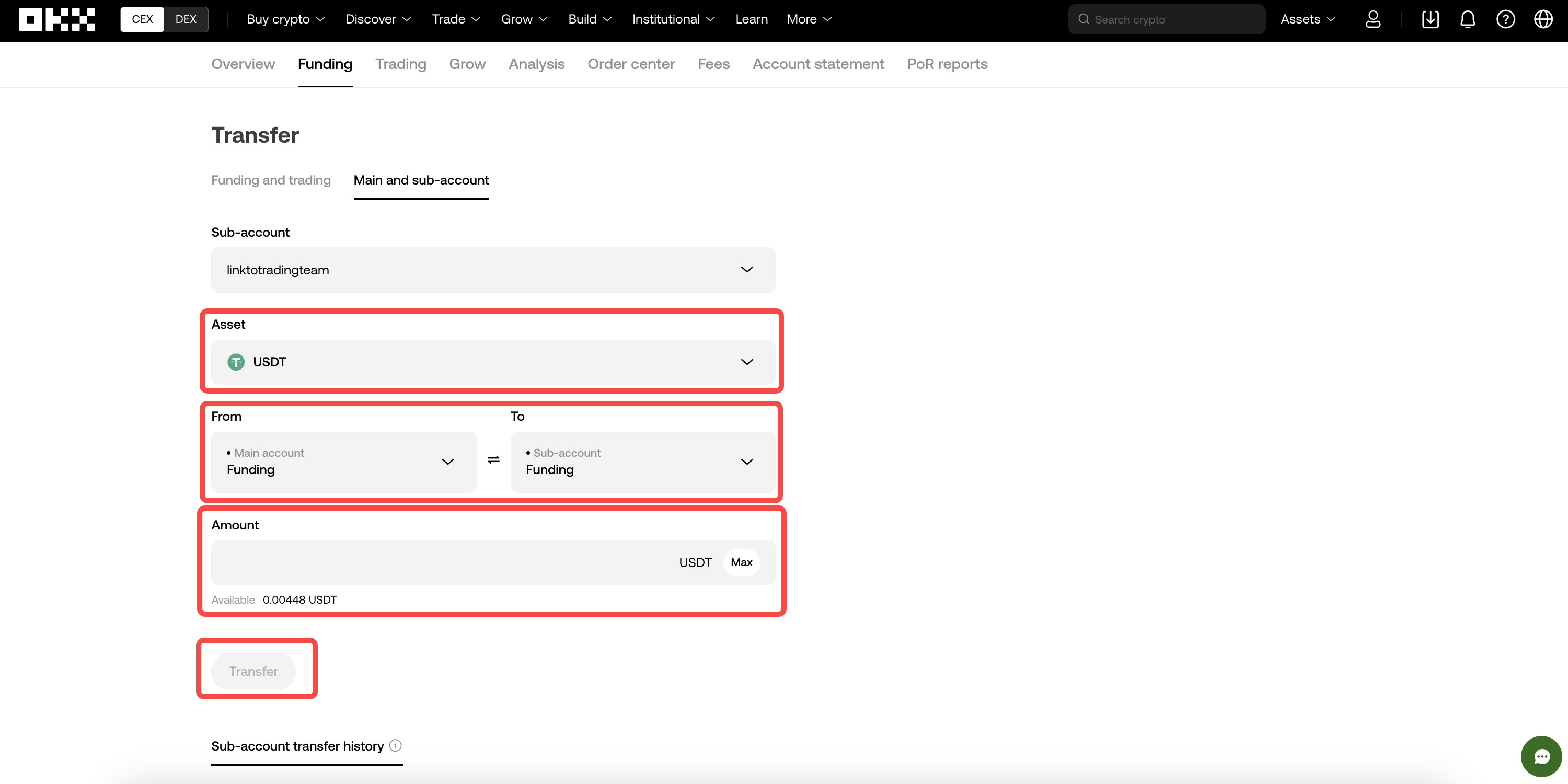This screenshot has width=1568, height=784.
Task: Expand the linktotradingteam sub-account dropdown
Action: point(492,270)
